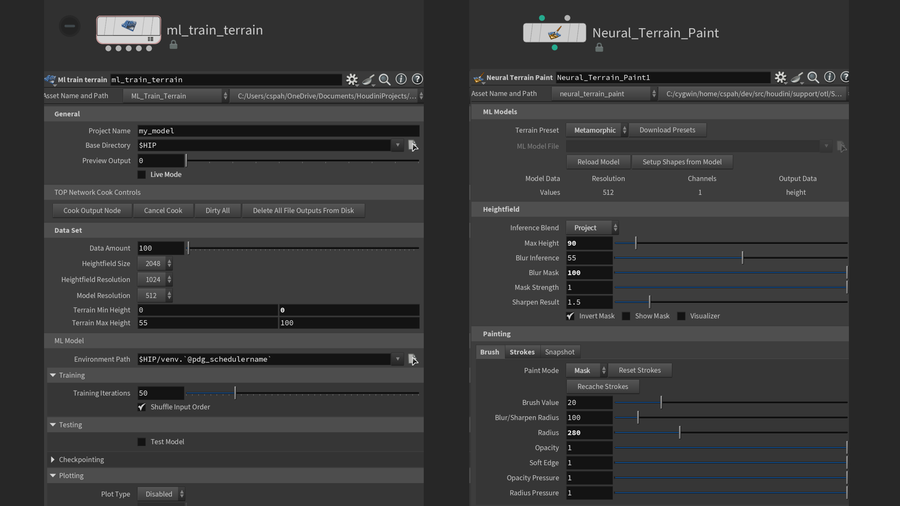Open info icon for ml_train_terrain node
The image size is (900, 506).
click(401, 79)
